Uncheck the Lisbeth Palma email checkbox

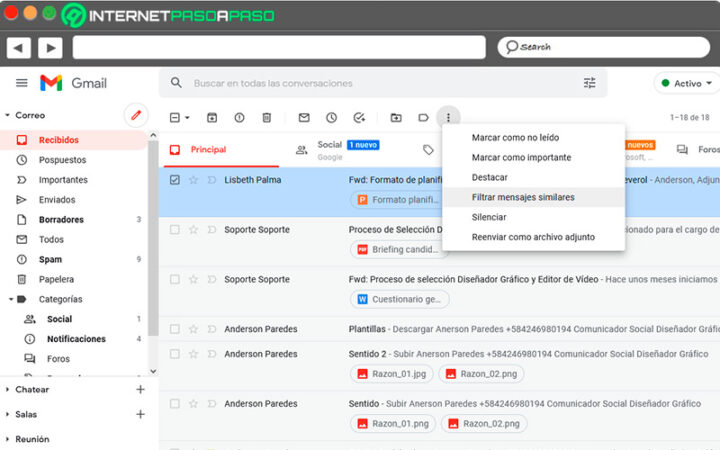pyautogui.click(x=174, y=180)
